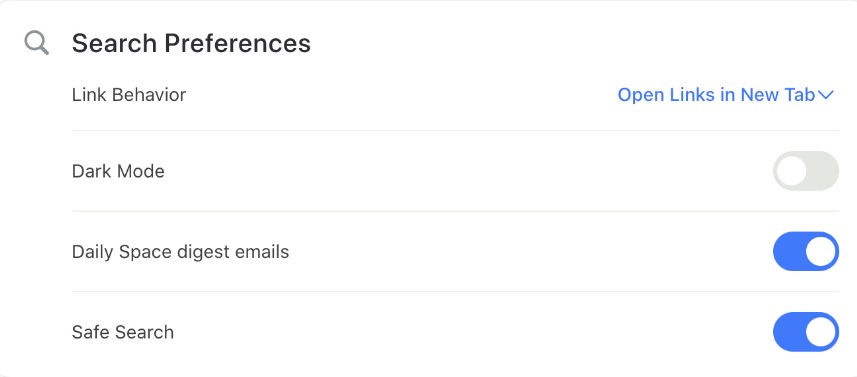Image resolution: width=857 pixels, height=377 pixels.
Task: Click the word Preferences in the title
Action: click(237, 43)
